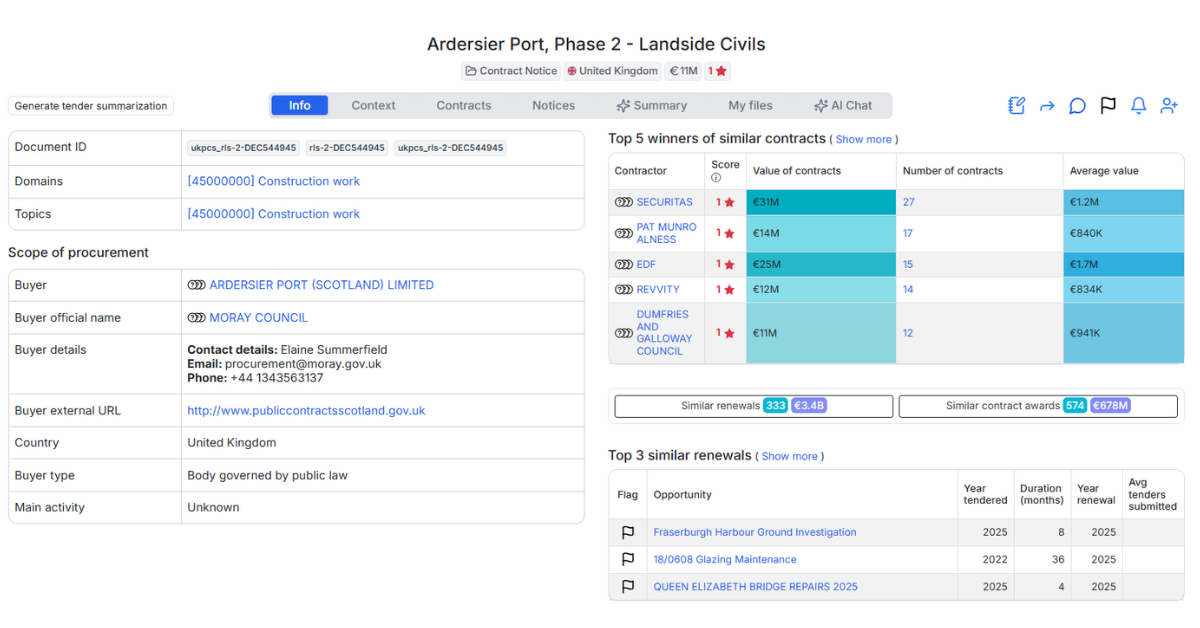
Task: Toggle flag for 18/0608 Glazing Maintenance row
Action: (628, 560)
